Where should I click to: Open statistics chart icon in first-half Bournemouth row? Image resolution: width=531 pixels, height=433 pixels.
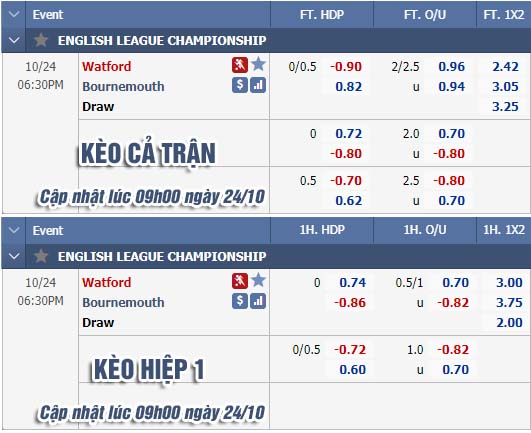258,301
